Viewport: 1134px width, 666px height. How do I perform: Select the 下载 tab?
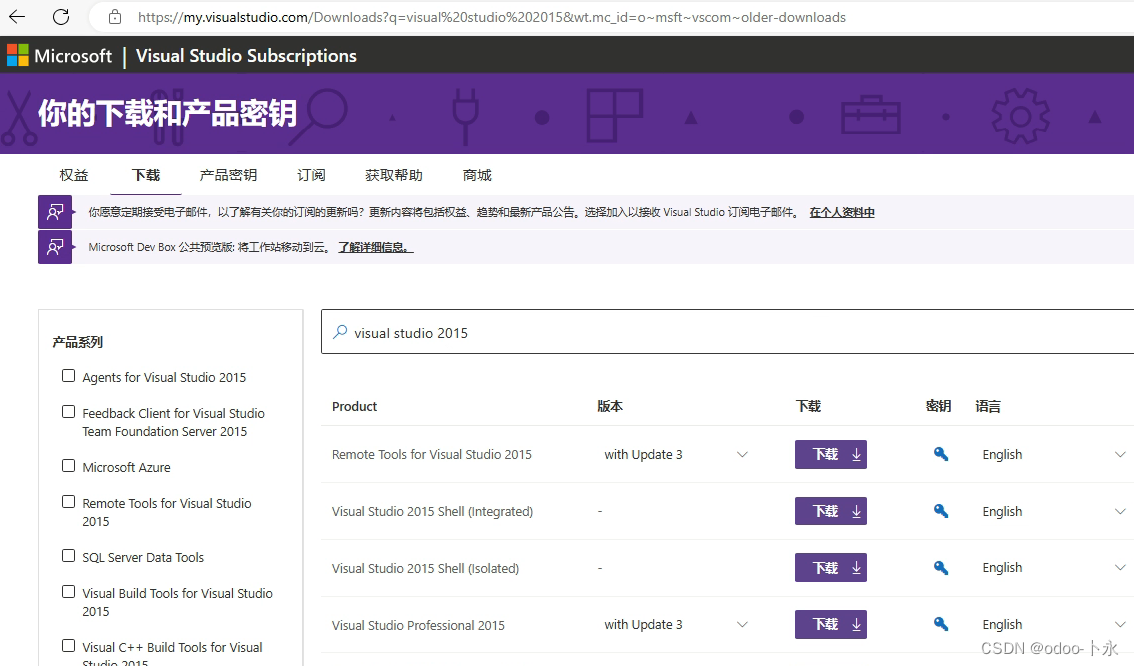point(145,175)
